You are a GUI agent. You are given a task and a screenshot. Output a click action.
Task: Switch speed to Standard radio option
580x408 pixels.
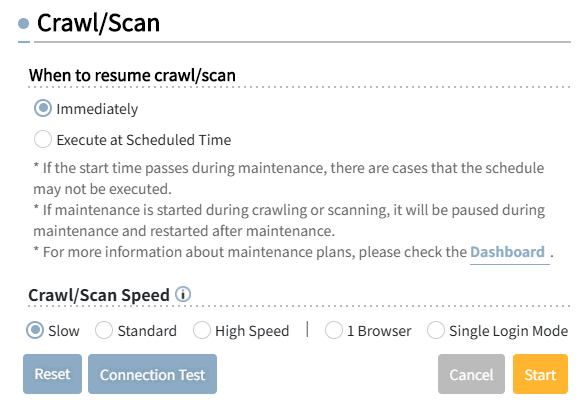104,330
